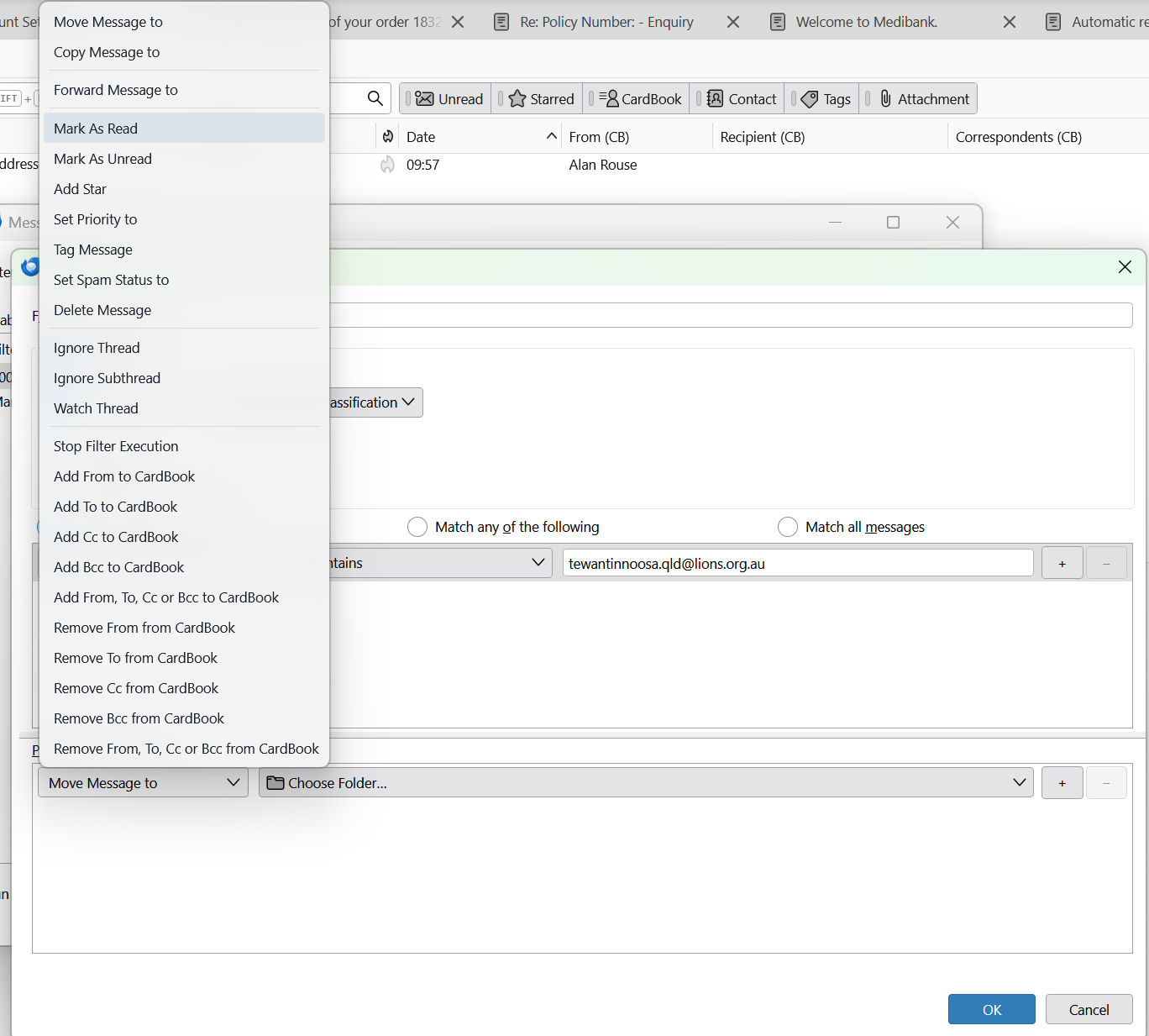This screenshot has height=1036, width=1149.
Task: Choose Copy Message to option
Action: (x=184, y=52)
